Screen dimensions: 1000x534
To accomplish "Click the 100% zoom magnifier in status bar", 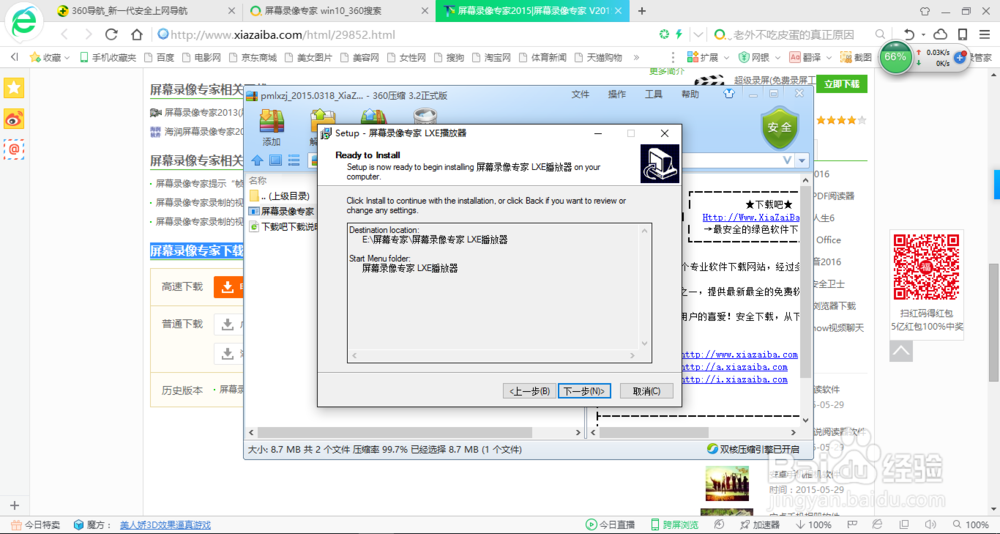I will pyautogui.click(x=971, y=525).
